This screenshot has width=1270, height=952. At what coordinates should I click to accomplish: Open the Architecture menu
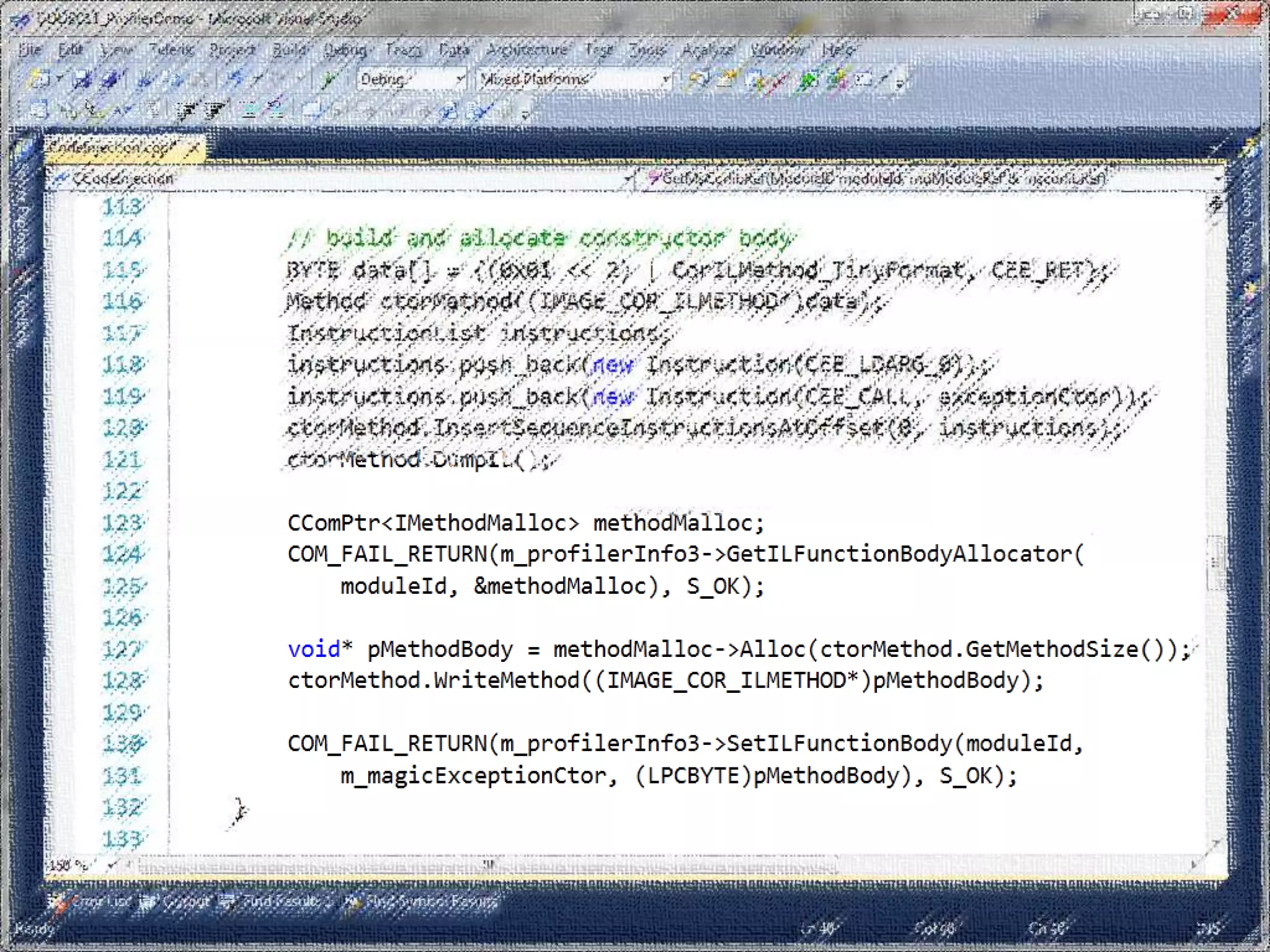click(x=526, y=50)
